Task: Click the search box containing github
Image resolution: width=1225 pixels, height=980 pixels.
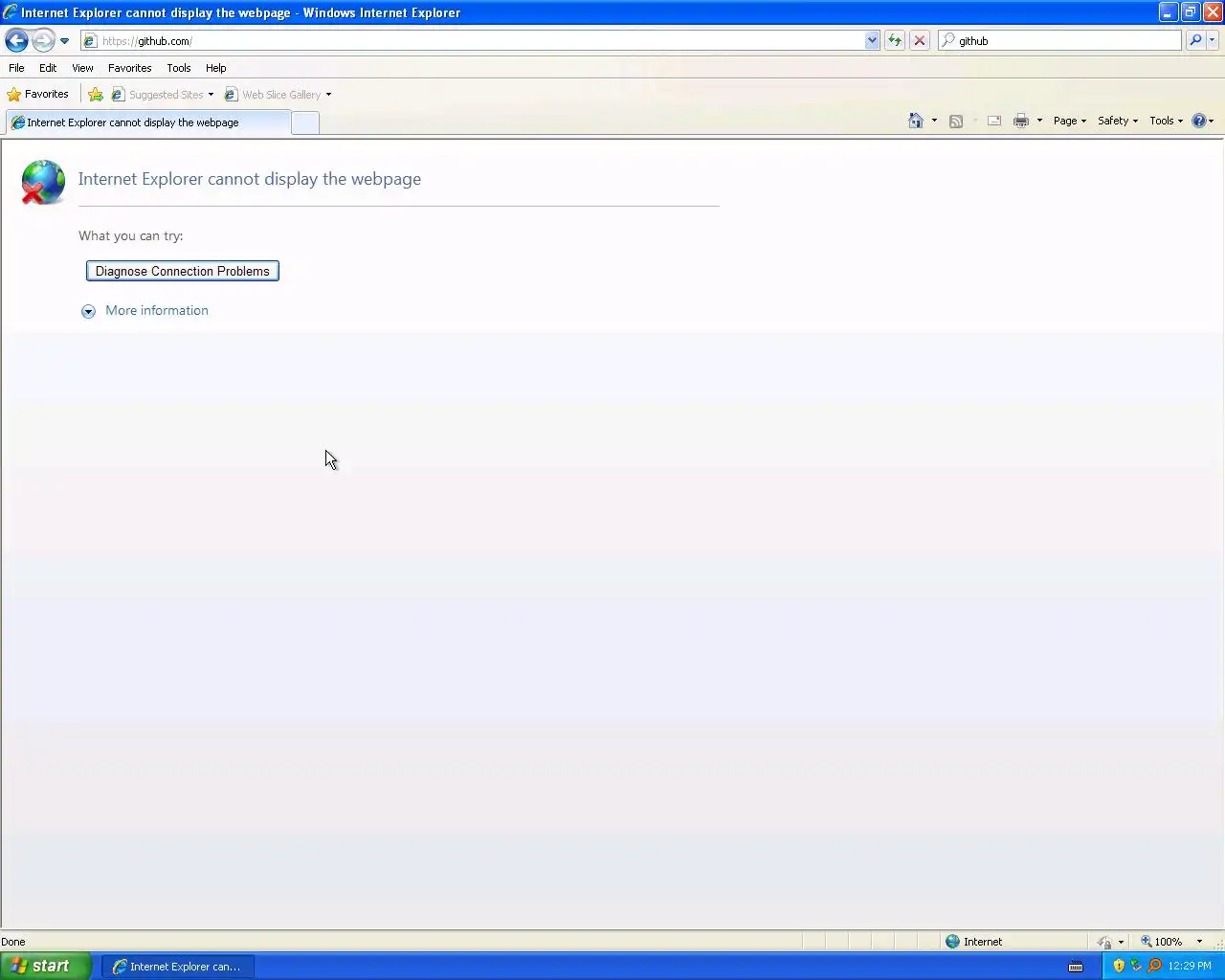Action: [1060, 41]
